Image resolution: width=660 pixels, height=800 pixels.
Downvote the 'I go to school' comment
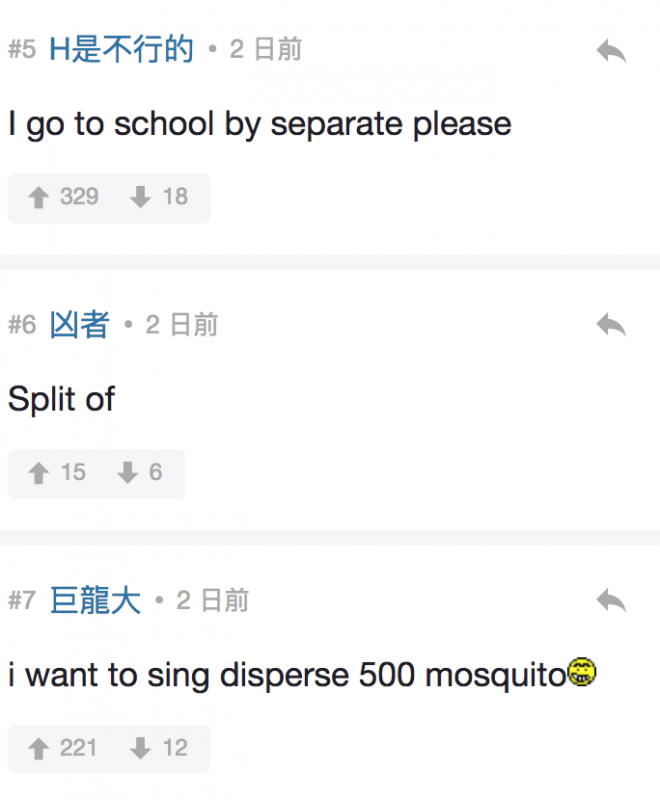point(141,198)
